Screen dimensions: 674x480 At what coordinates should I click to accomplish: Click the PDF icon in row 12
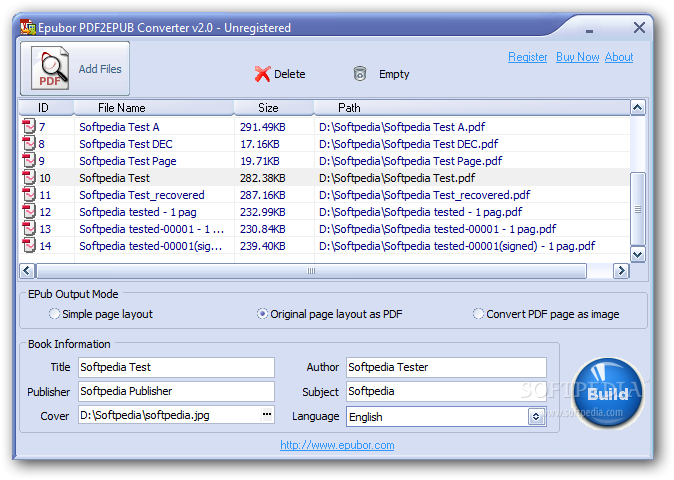tap(29, 211)
